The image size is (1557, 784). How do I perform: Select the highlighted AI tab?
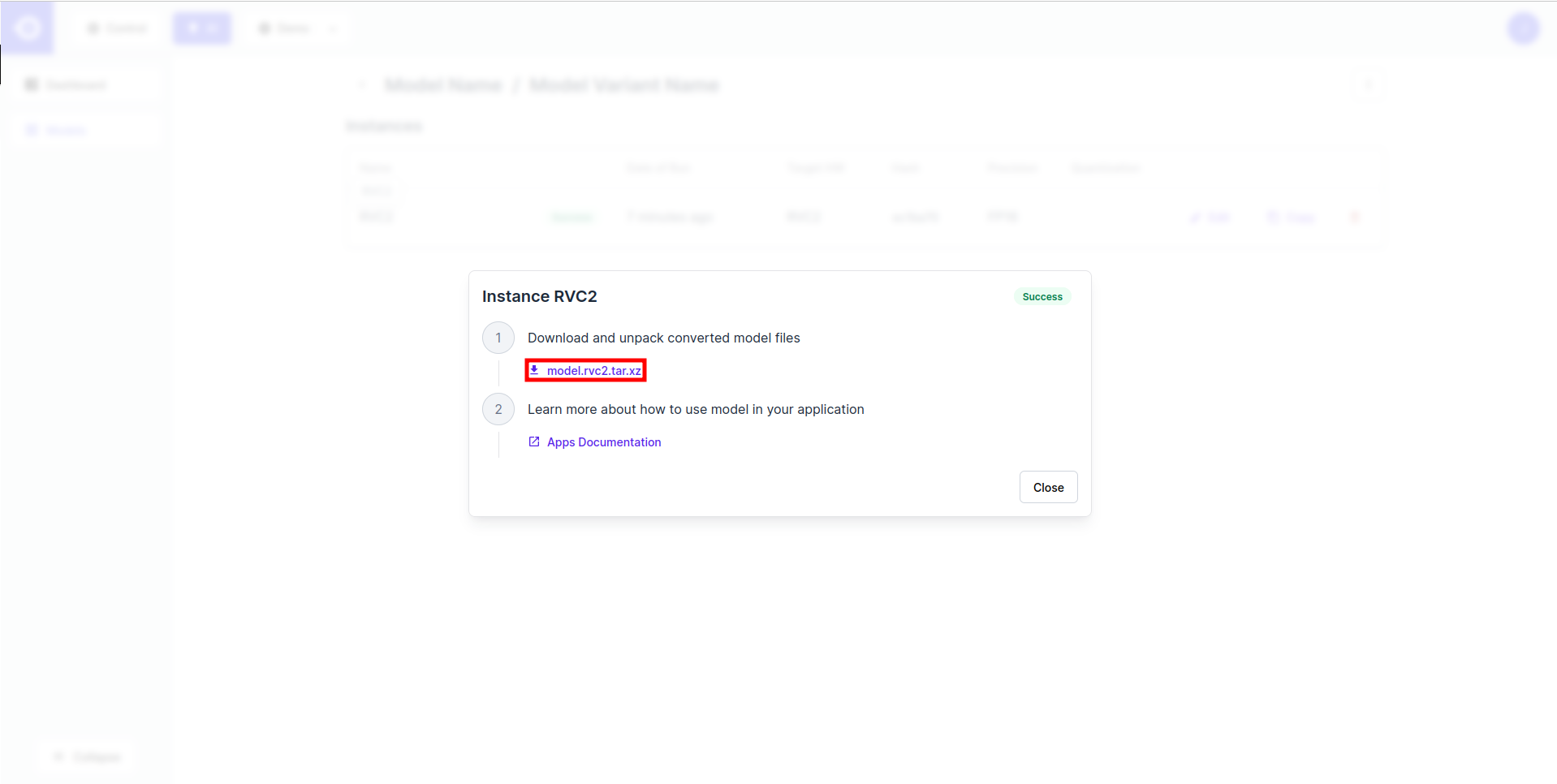(x=202, y=28)
